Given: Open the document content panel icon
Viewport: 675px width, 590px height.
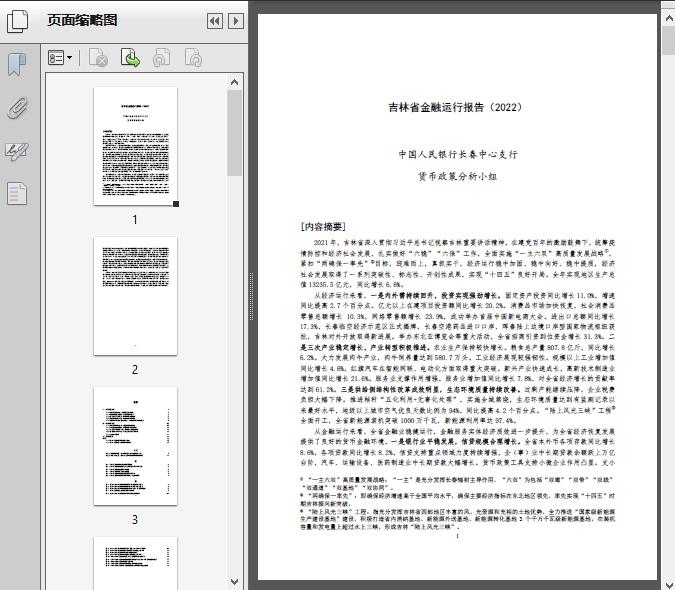Looking at the screenshot, I should click(17, 193).
